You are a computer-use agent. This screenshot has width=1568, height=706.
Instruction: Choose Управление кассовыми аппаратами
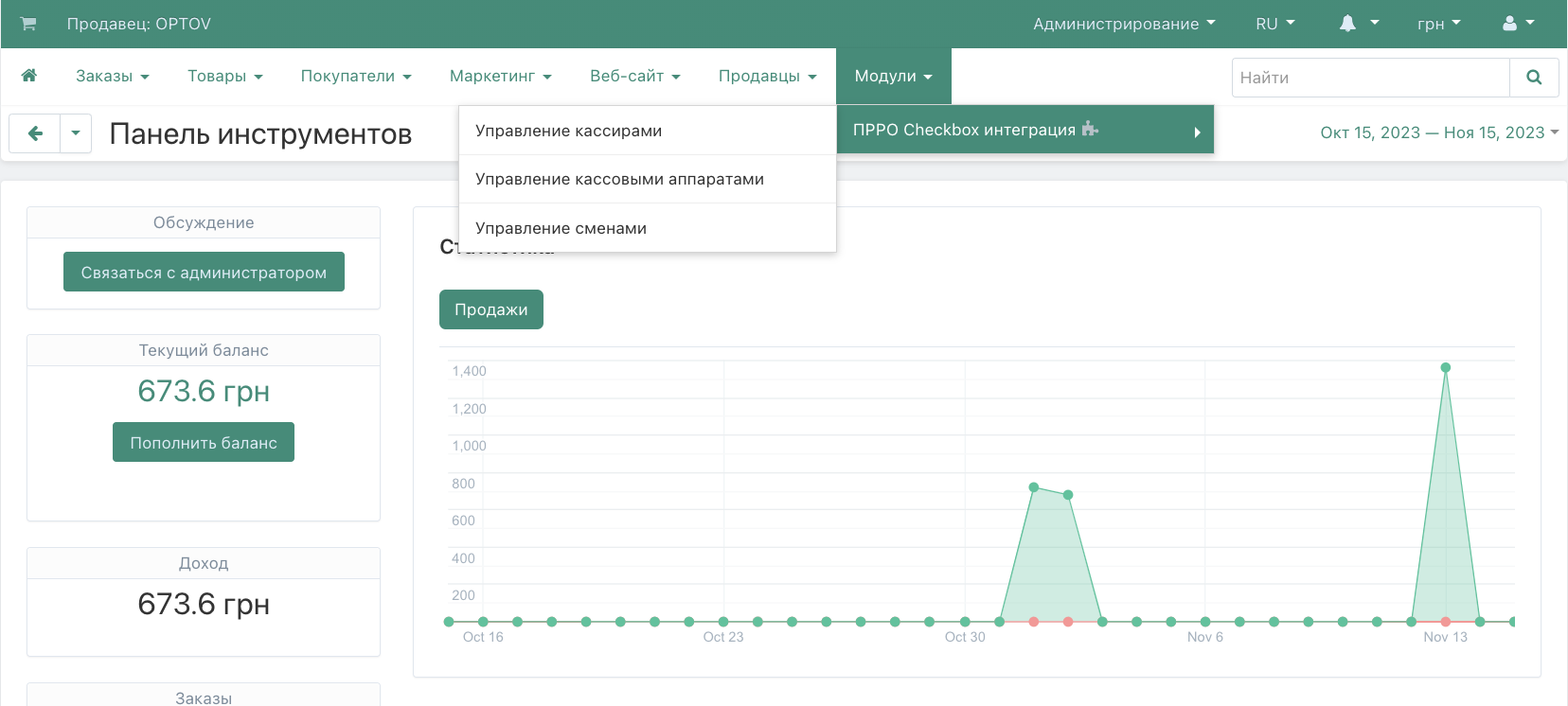click(619, 179)
